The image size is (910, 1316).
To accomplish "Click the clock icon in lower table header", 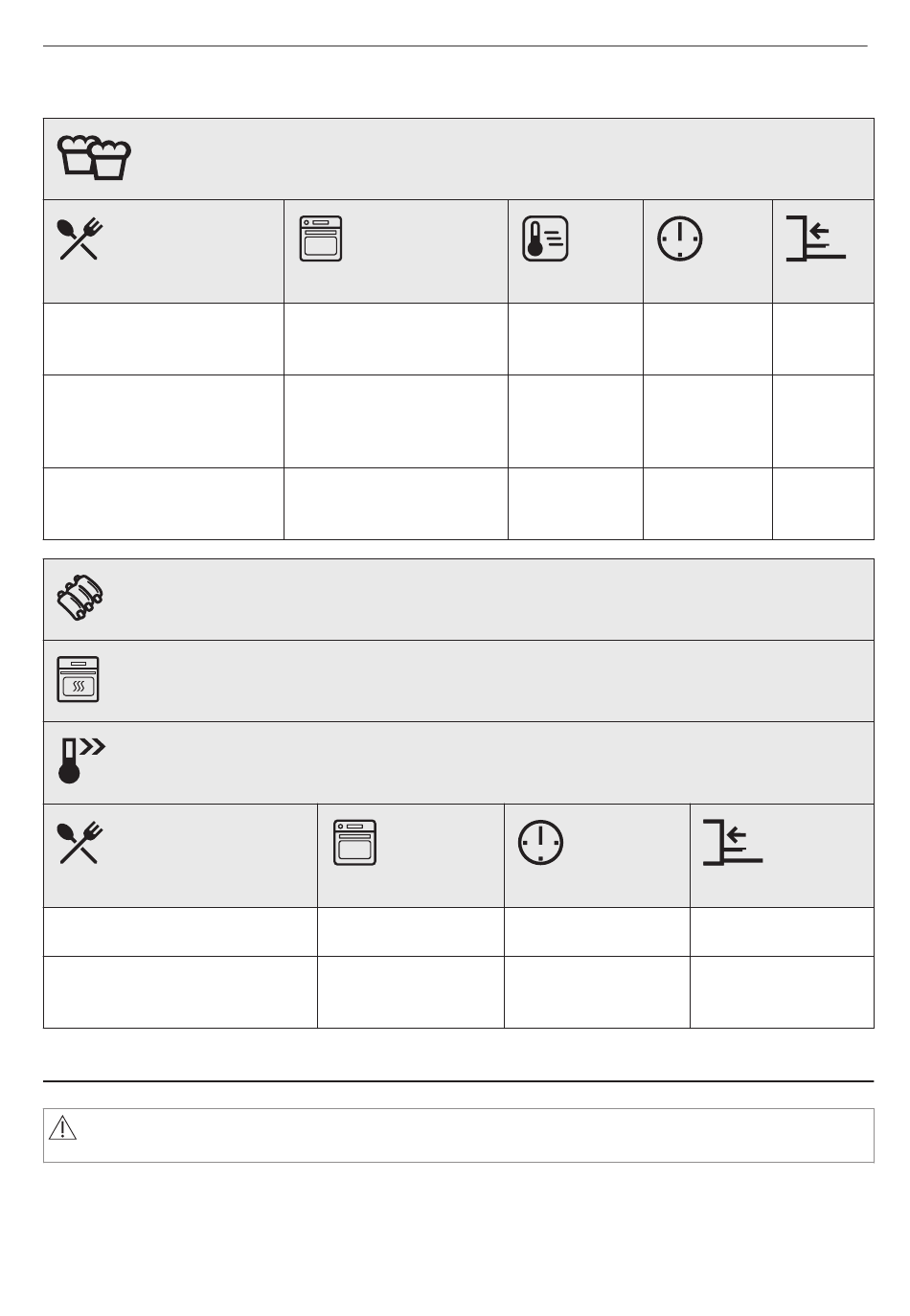I will point(541,843).
